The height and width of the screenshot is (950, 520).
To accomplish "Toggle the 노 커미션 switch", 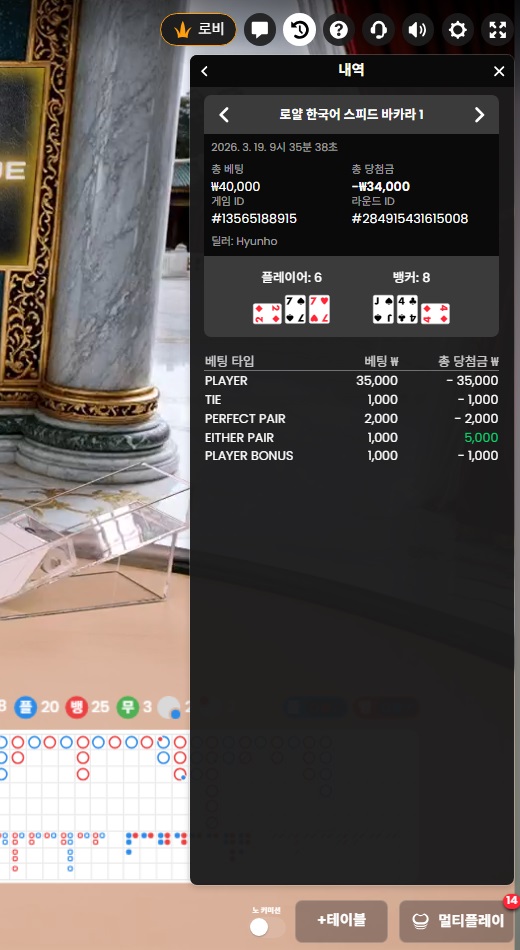I will point(267,927).
